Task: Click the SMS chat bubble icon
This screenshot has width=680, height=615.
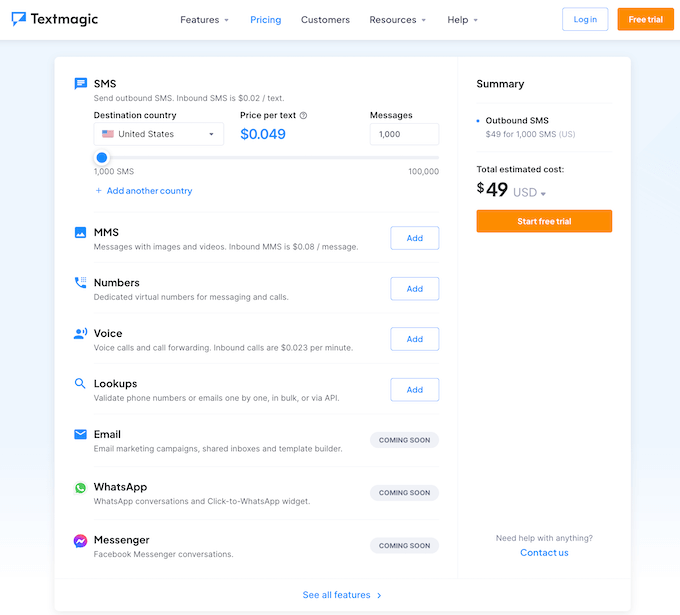Action: coord(80,84)
